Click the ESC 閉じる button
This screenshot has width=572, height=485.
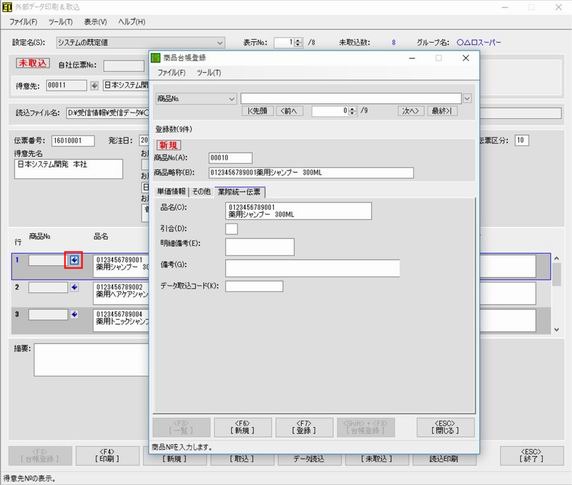[x=445, y=427]
